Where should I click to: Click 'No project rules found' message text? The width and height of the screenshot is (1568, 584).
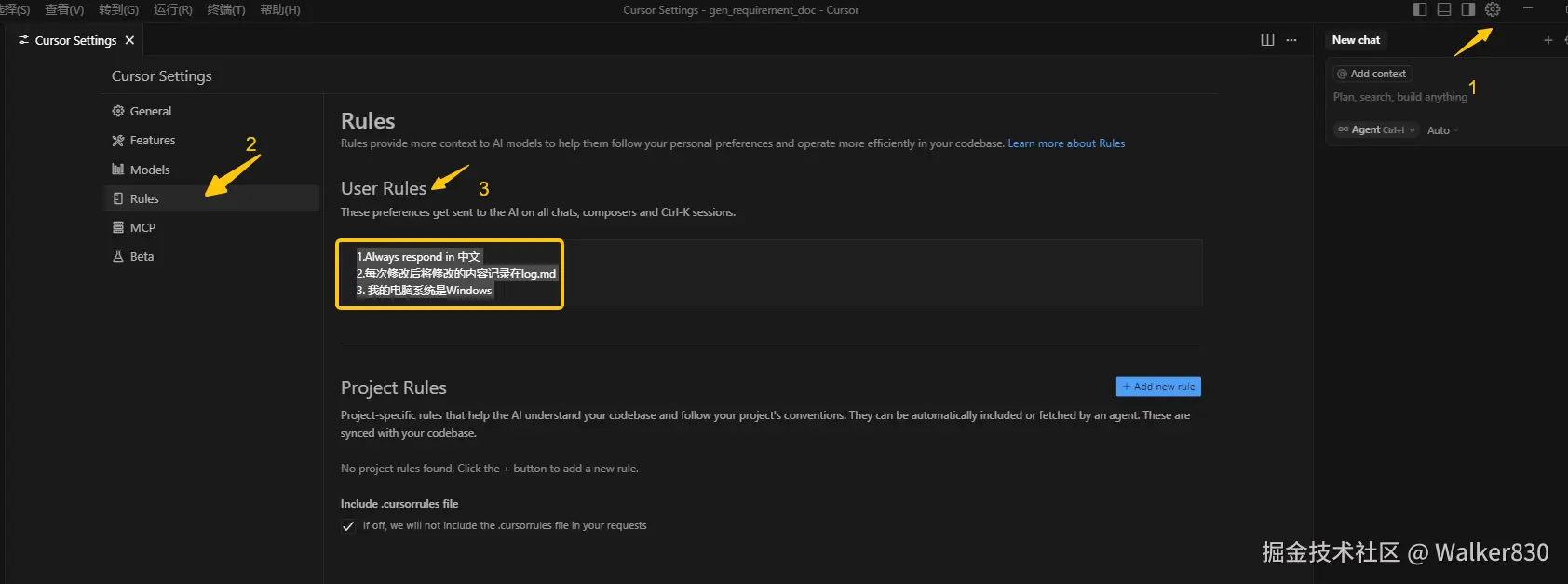490,469
